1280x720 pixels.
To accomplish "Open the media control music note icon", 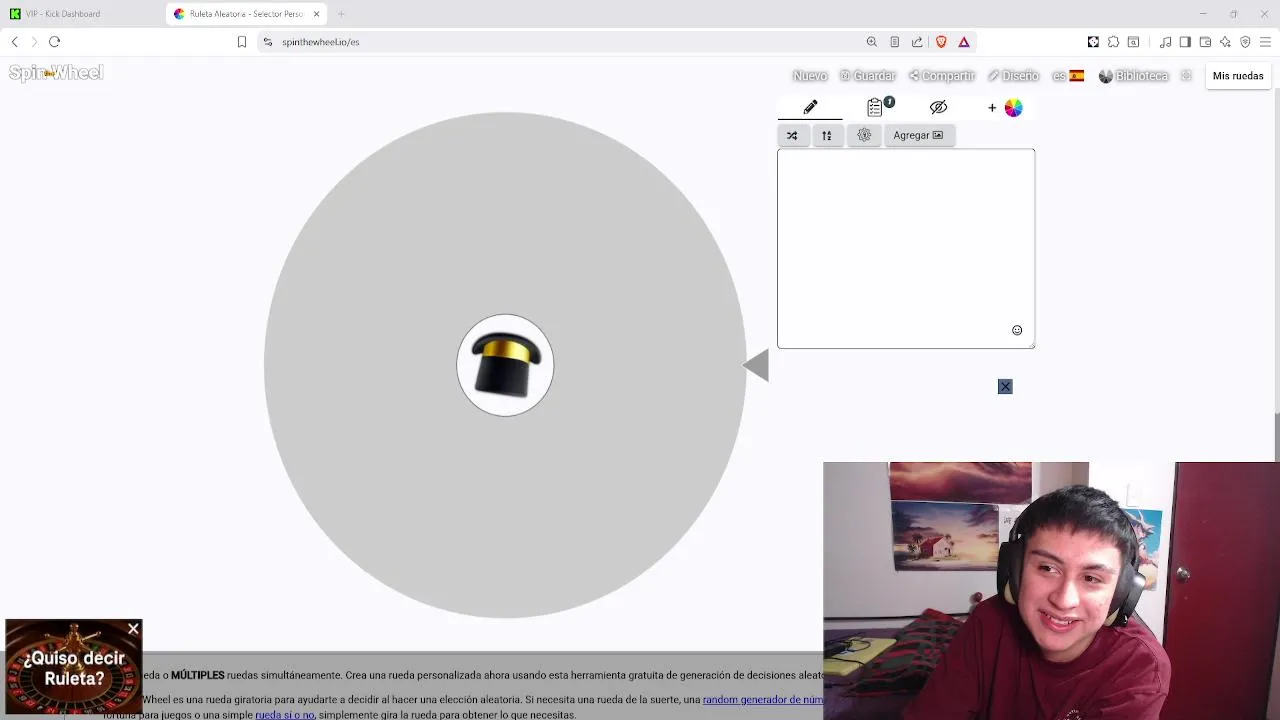I will pyautogui.click(x=1166, y=42).
